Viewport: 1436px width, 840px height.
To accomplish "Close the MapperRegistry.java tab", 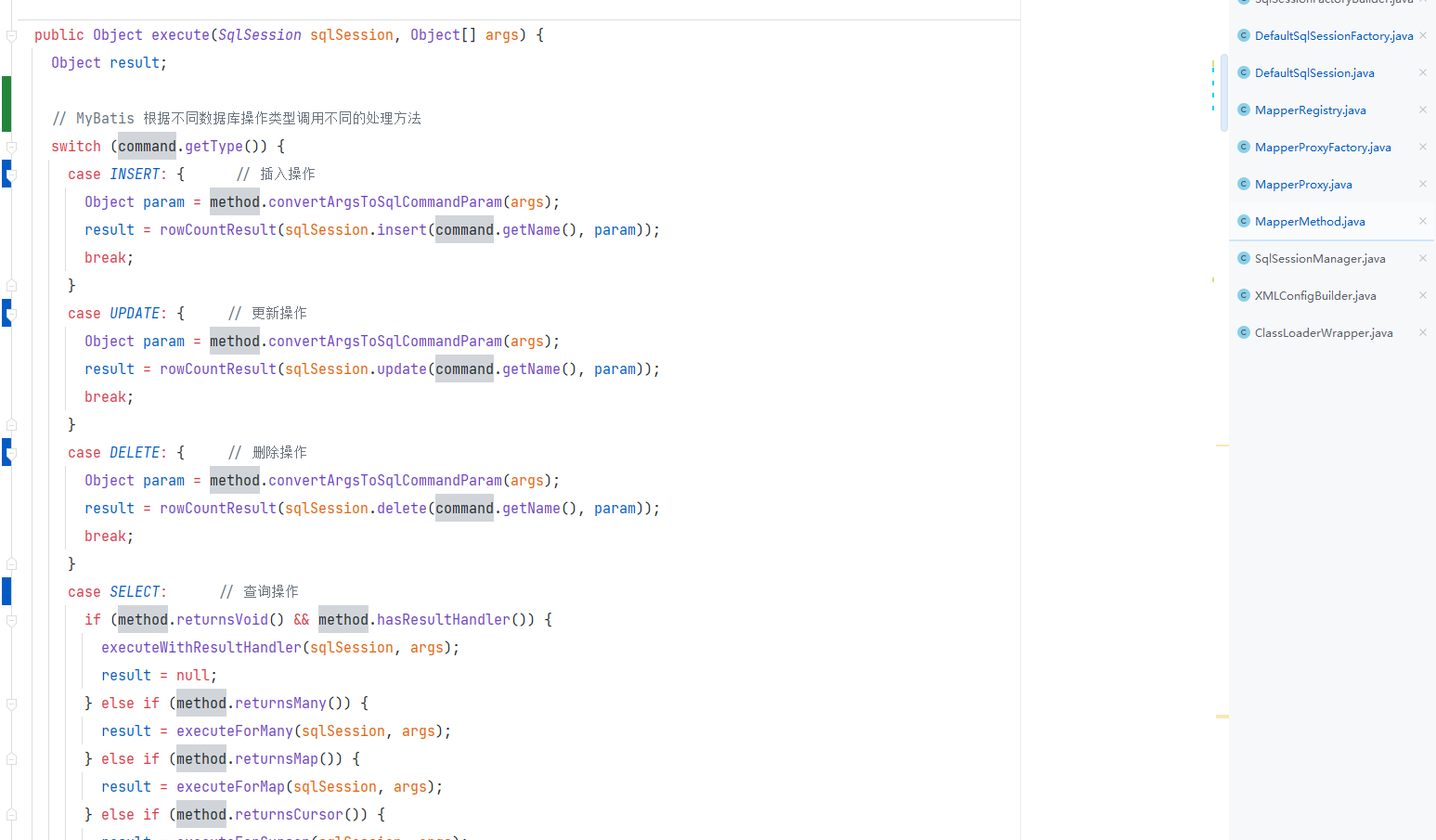I will point(1423,110).
